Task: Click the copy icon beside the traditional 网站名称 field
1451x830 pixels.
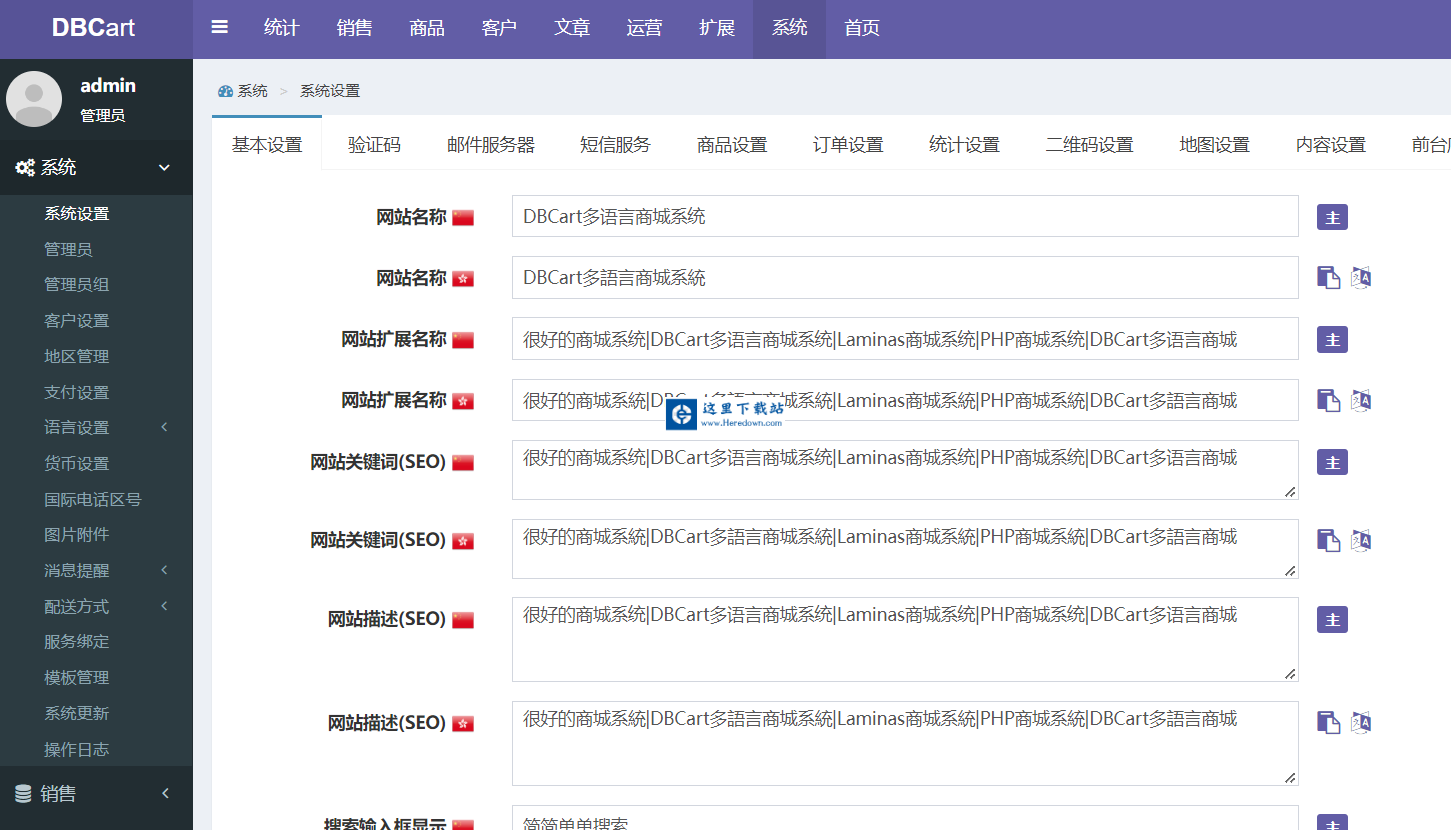Action: [x=1328, y=278]
